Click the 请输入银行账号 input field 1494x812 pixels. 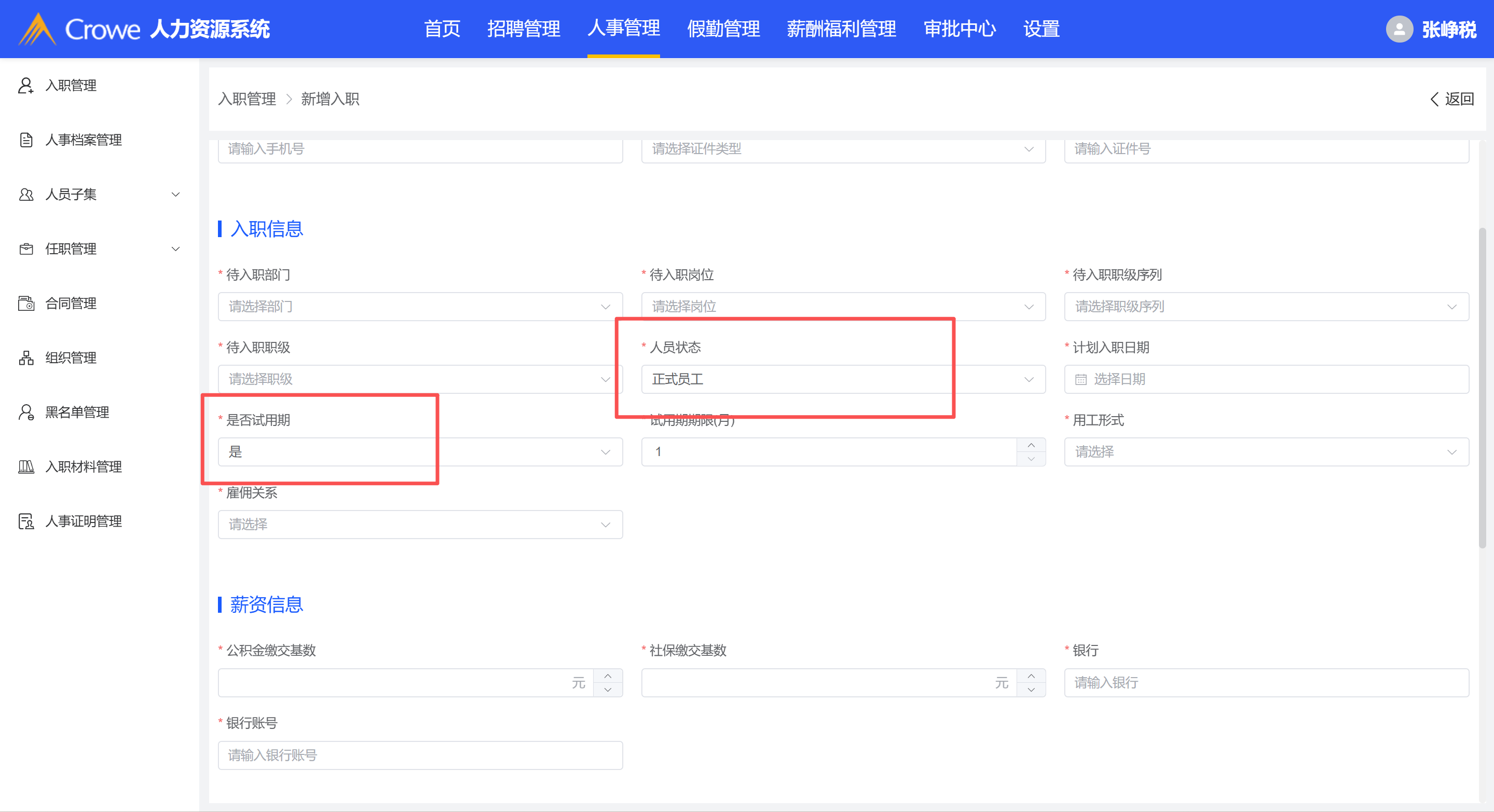(x=420, y=755)
